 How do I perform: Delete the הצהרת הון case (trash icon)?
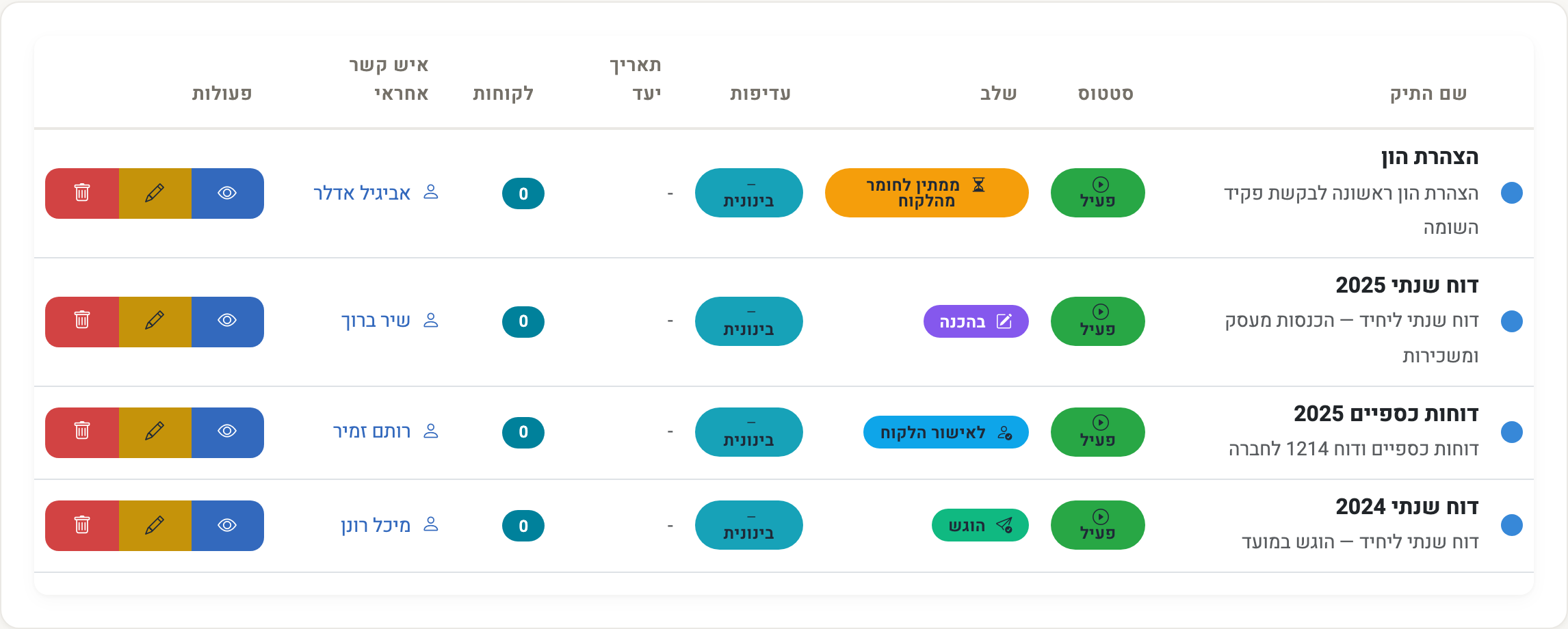(82, 193)
